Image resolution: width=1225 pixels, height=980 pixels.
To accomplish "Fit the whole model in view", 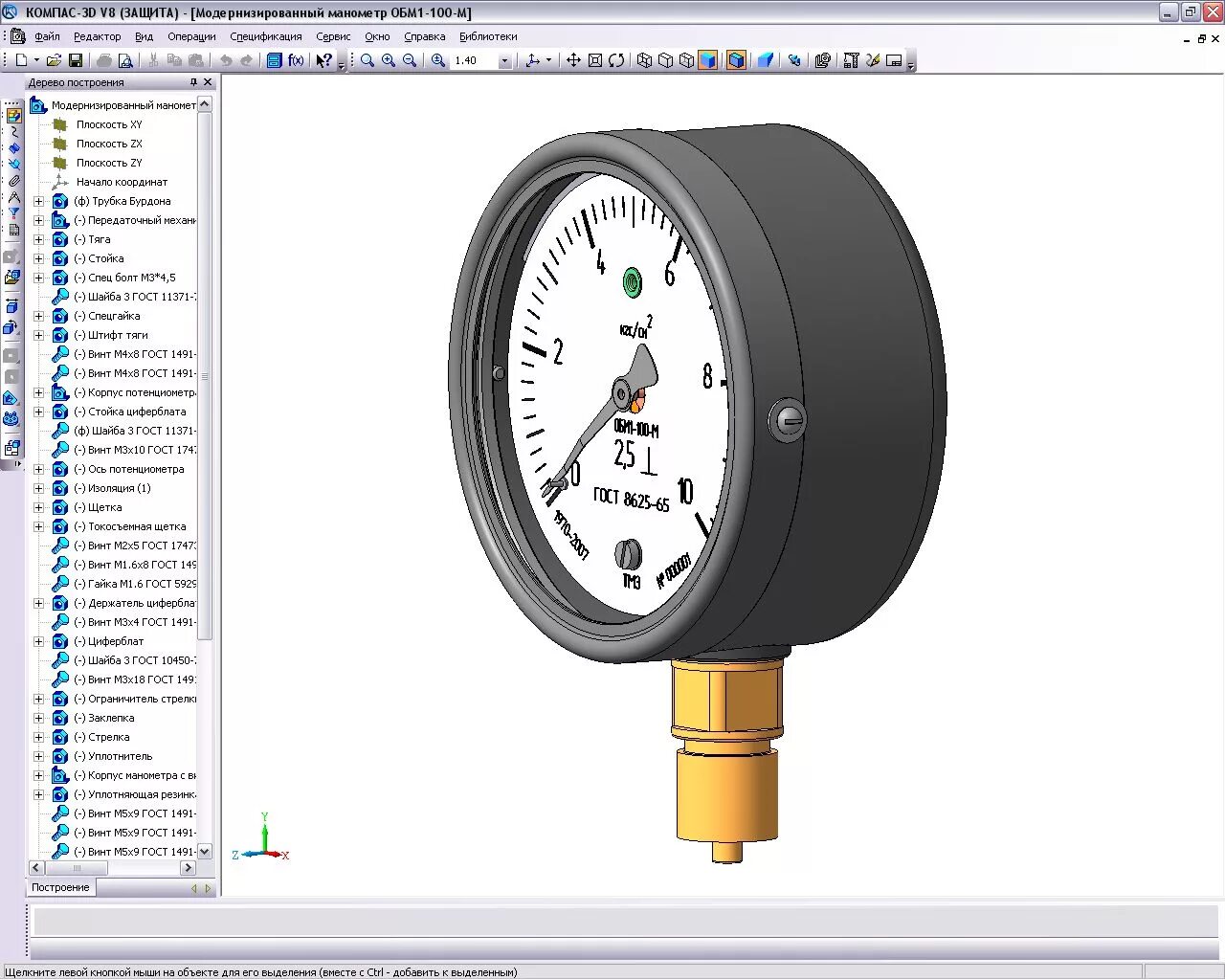I will 594,60.
